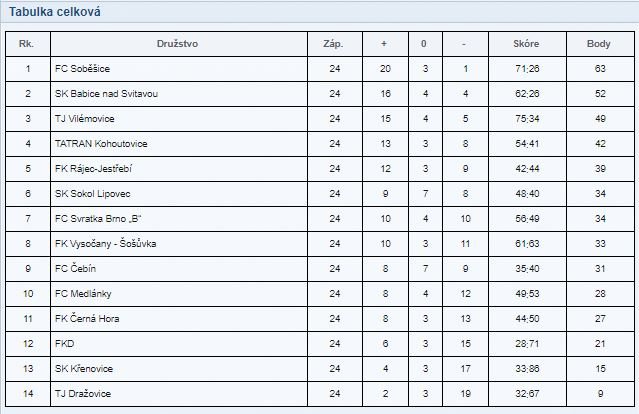This screenshot has width=639, height=414.
Task: Open FK Černá Hora team entry
Action: [87, 319]
